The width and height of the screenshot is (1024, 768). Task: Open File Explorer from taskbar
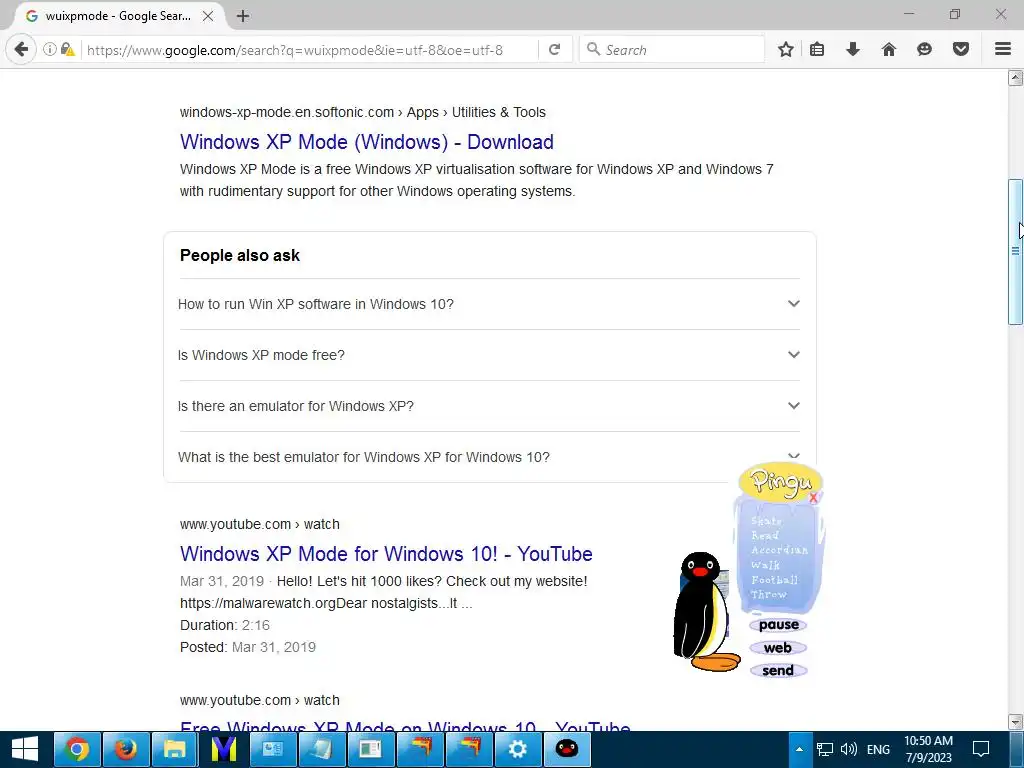coord(174,749)
